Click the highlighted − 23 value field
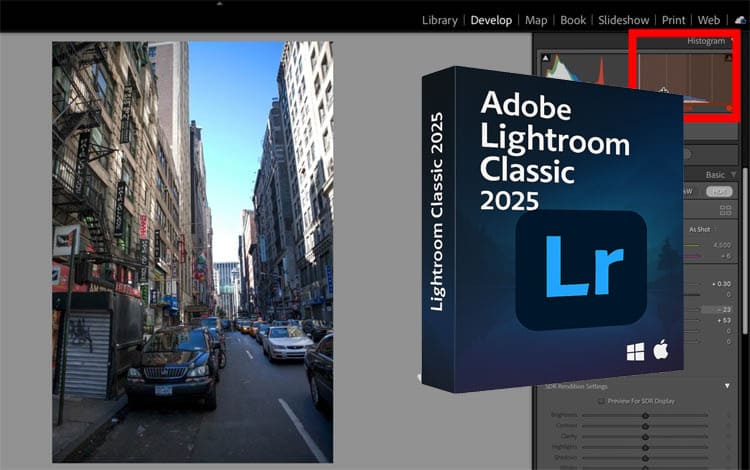The image size is (750, 470). click(717, 309)
